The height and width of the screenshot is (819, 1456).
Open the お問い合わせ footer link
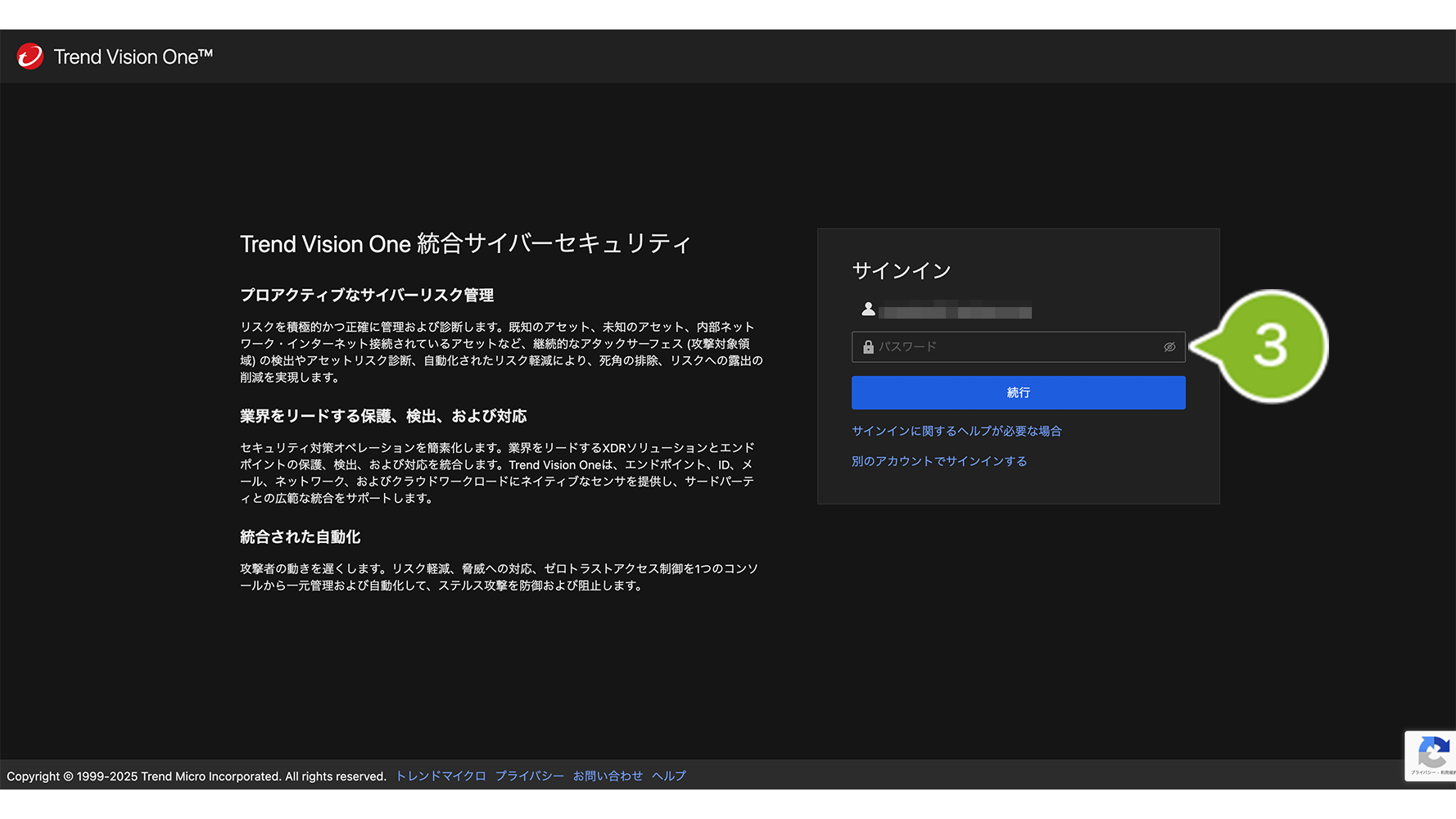click(608, 776)
